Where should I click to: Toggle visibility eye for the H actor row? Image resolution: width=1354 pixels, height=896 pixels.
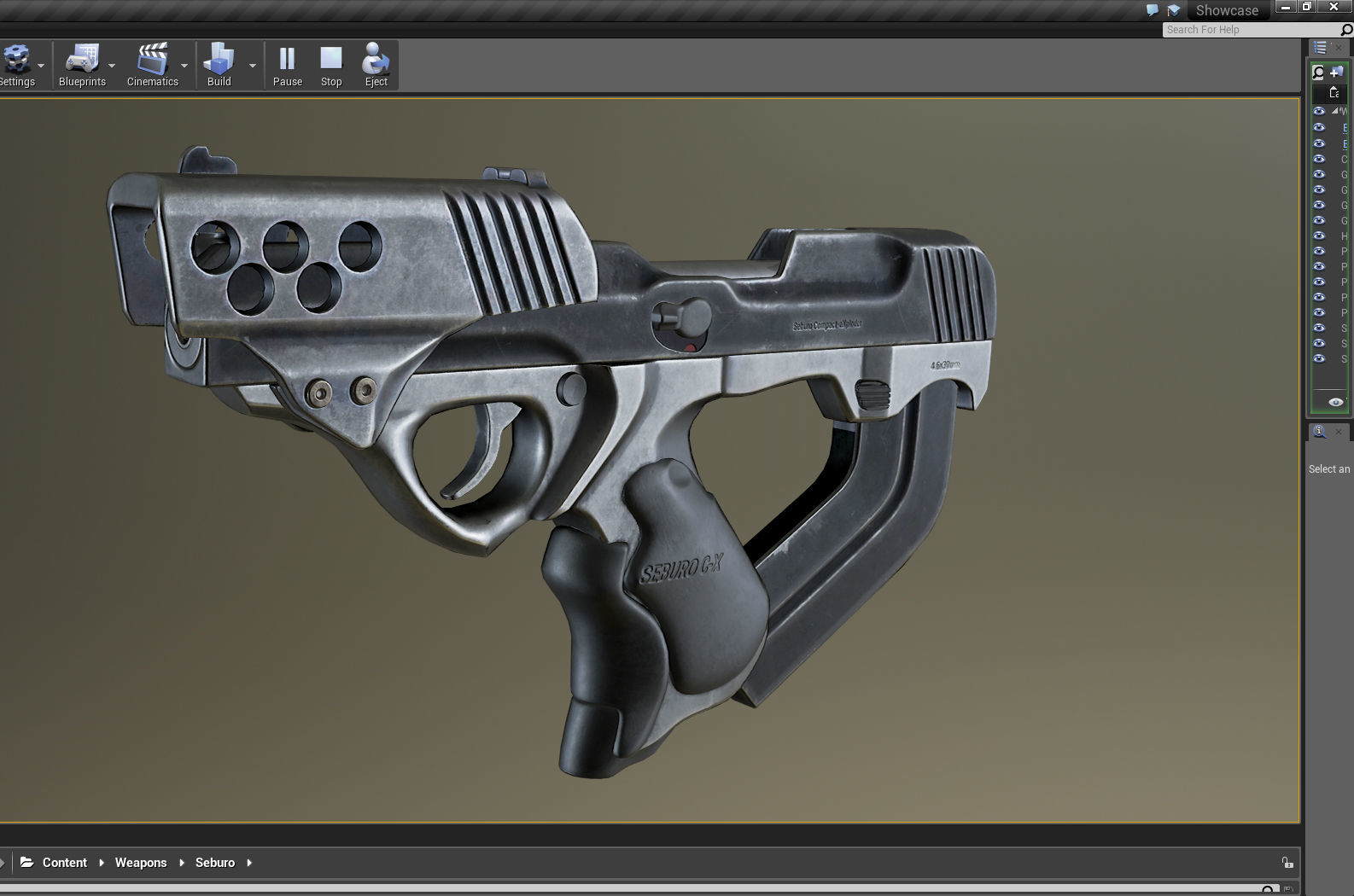pos(1319,236)
